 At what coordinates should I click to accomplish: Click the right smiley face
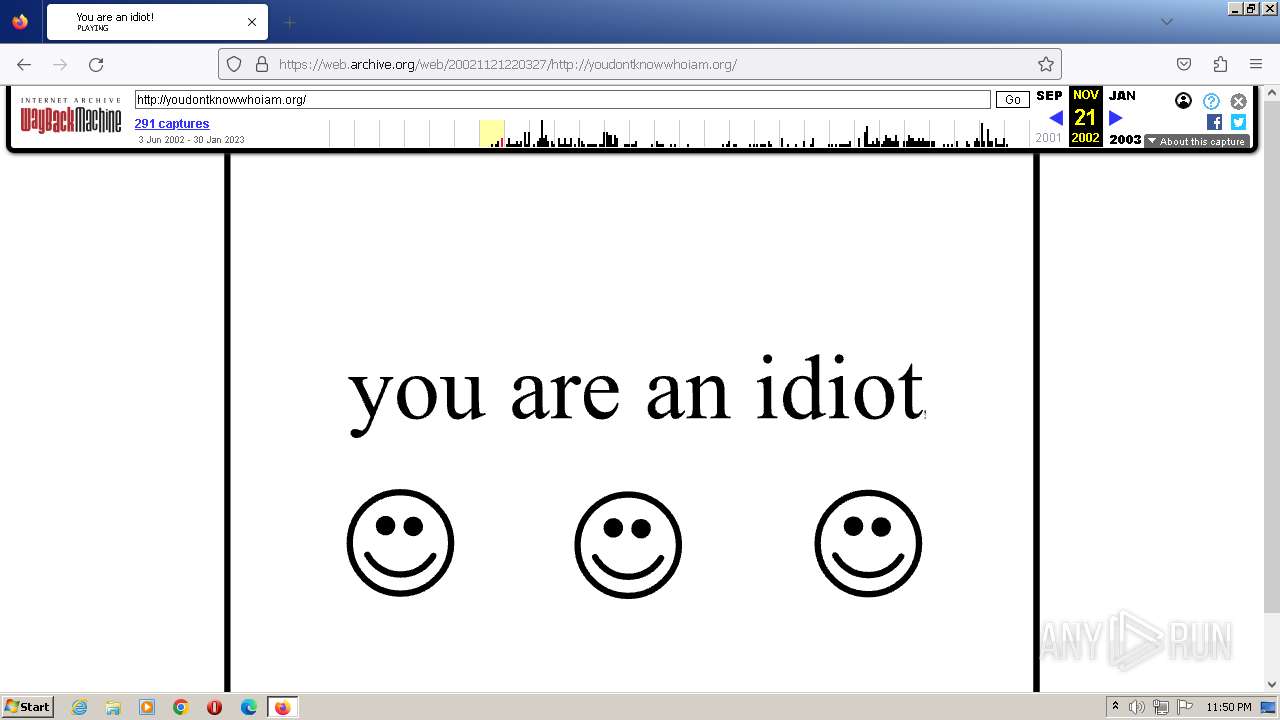point(868,543)
